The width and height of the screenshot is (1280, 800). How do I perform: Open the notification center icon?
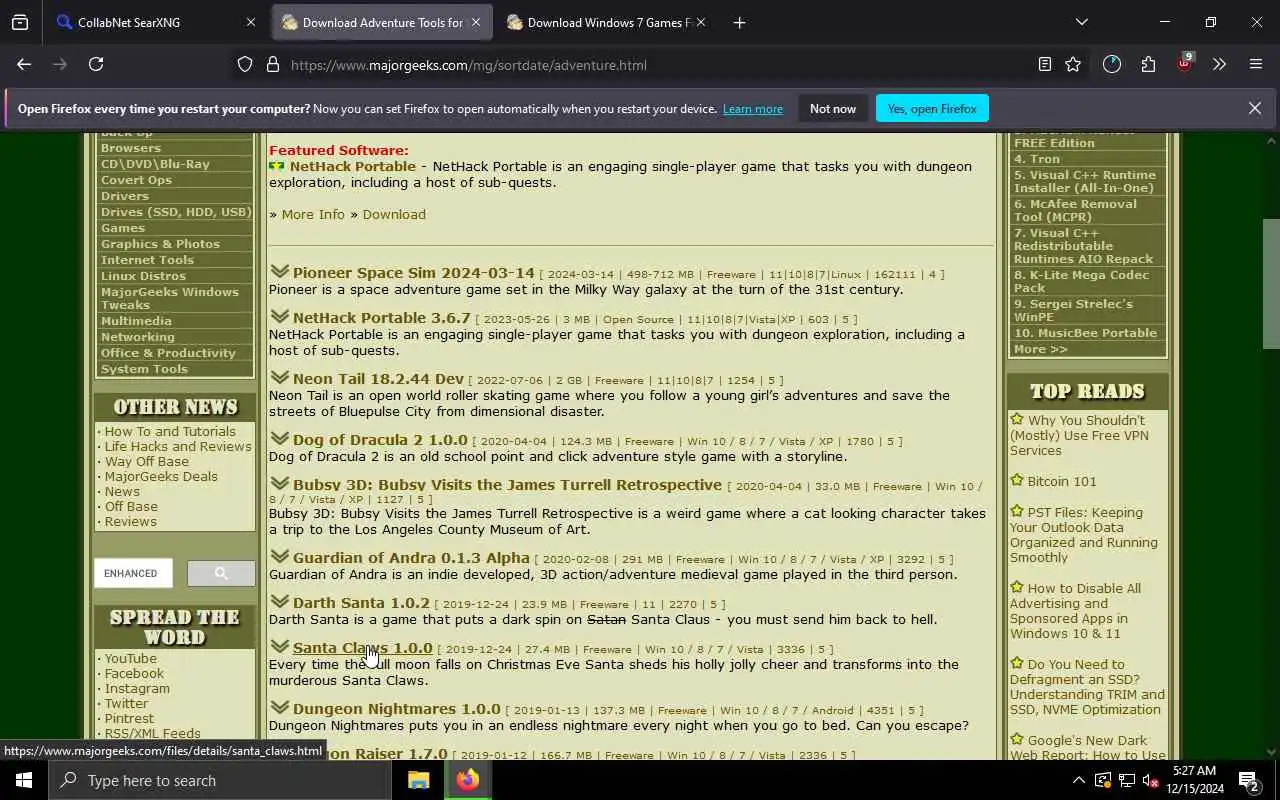pos(1249,780)
